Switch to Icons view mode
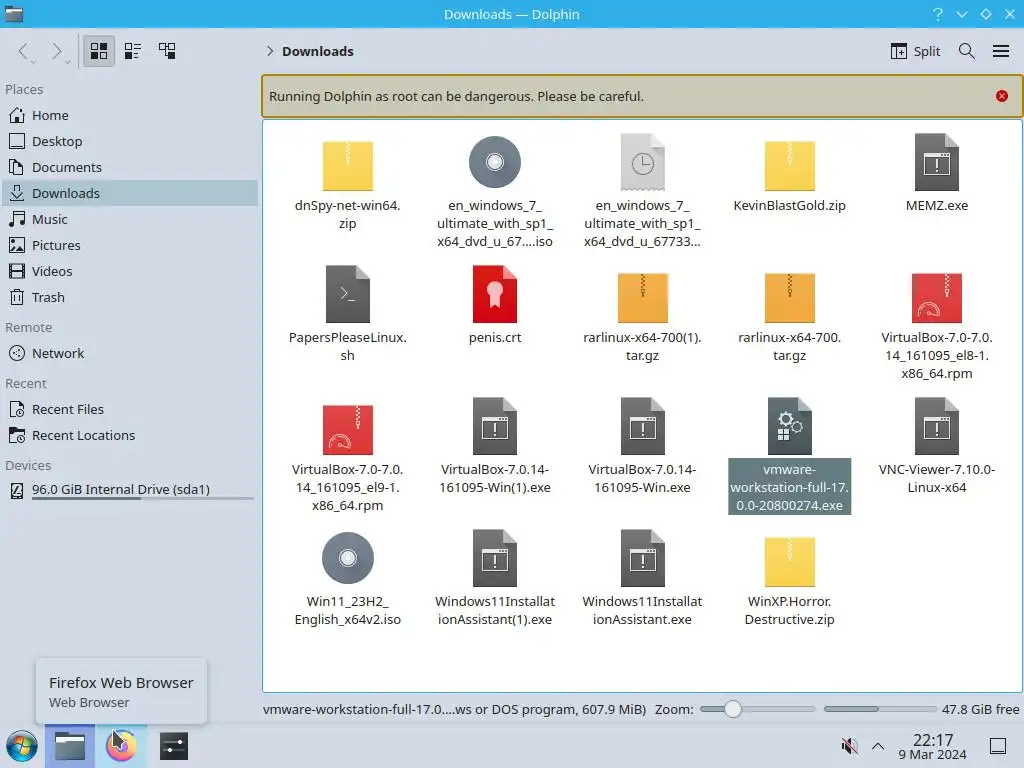 tap(99, 51)
